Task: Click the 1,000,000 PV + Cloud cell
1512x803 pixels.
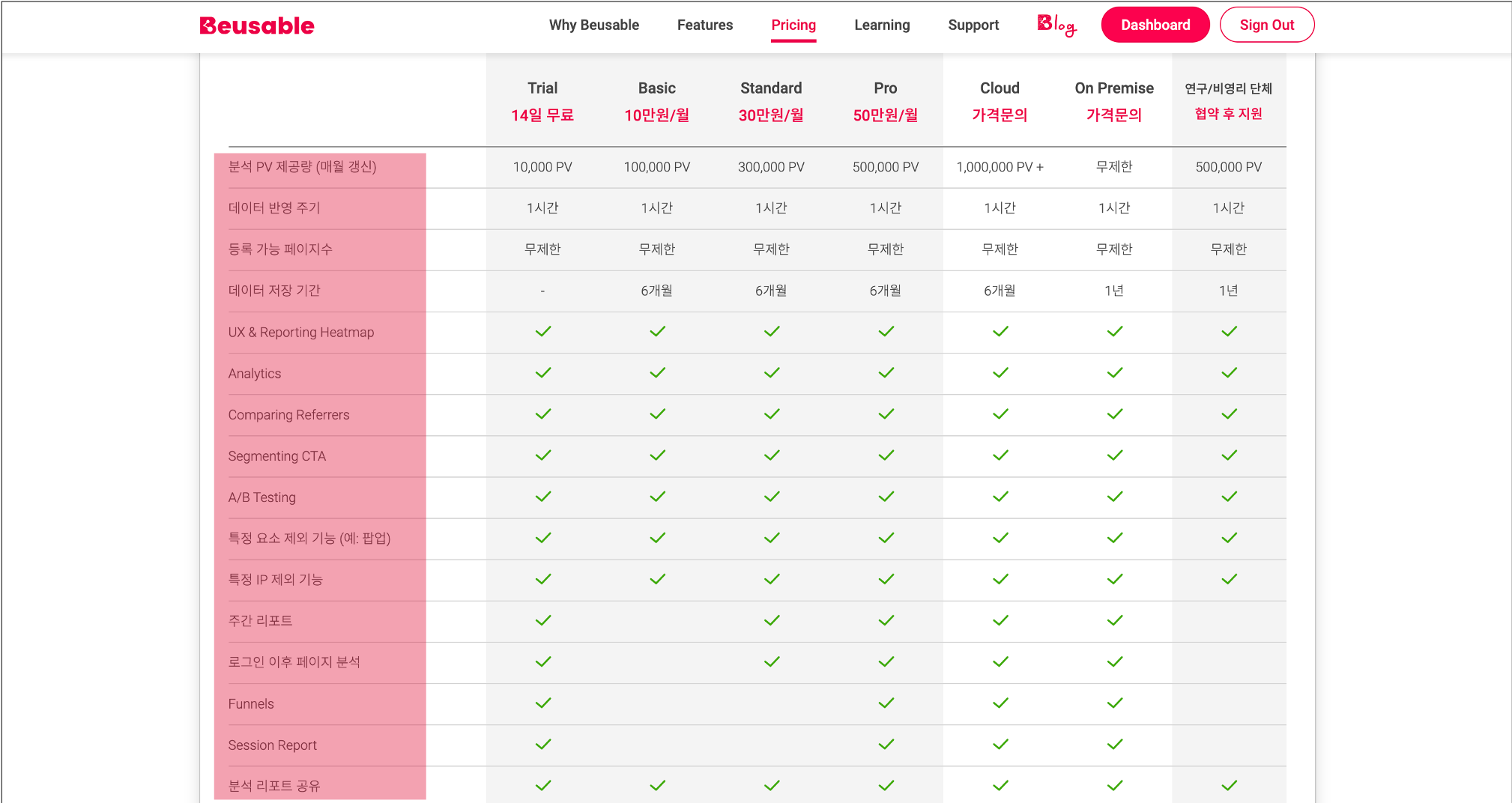Action: (1000, 167)
